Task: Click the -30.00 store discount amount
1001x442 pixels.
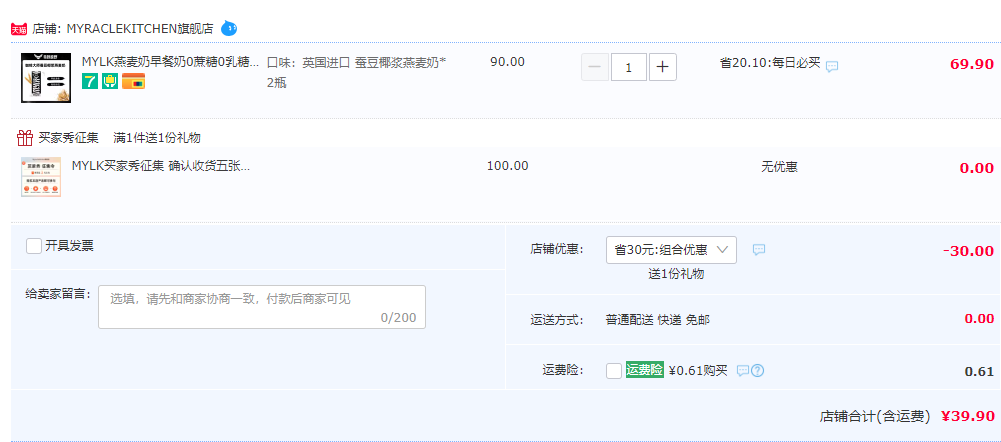Action: 968,250
